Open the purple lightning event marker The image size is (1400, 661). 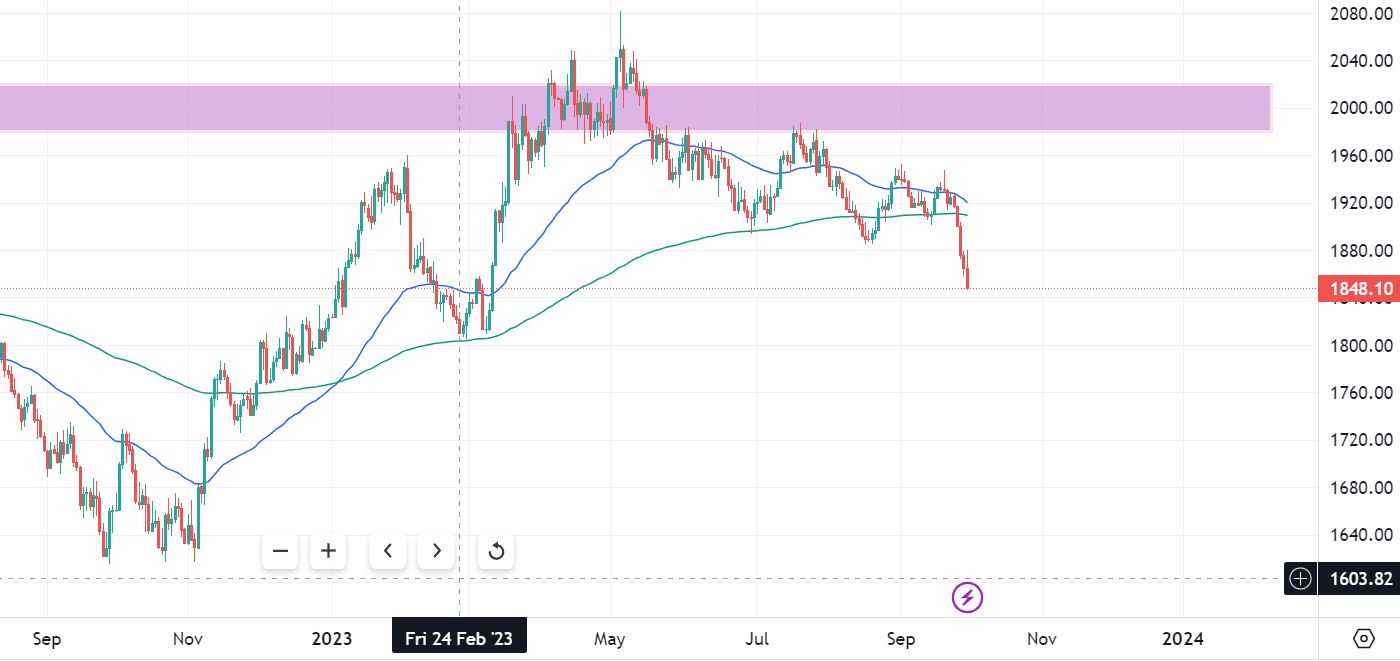(x=967, y=598)
